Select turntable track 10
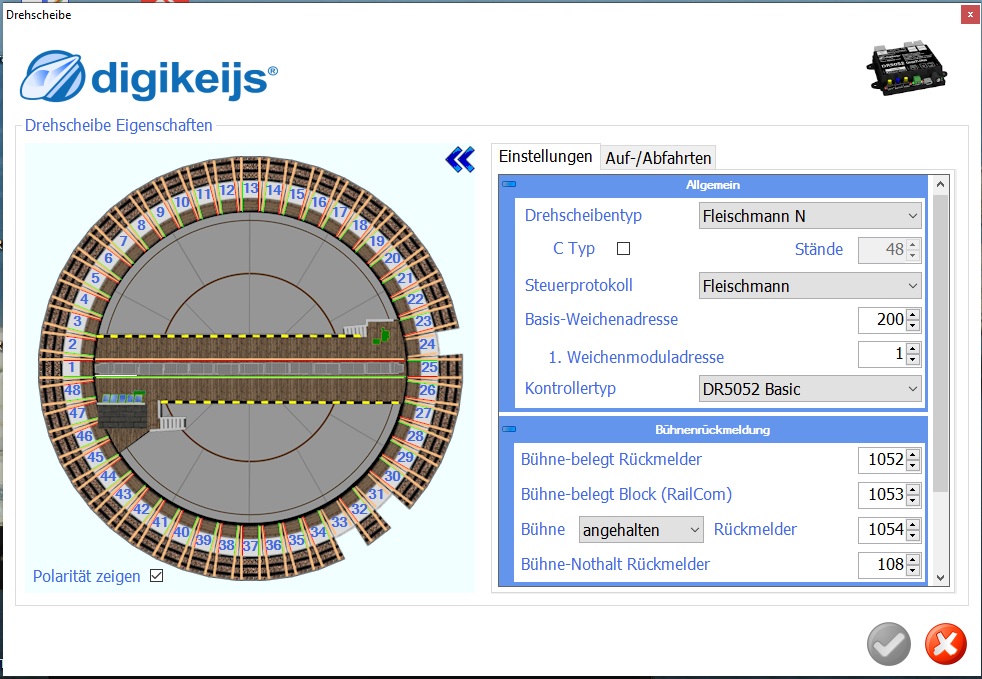The image size is (982, 679). coord(182,202)
